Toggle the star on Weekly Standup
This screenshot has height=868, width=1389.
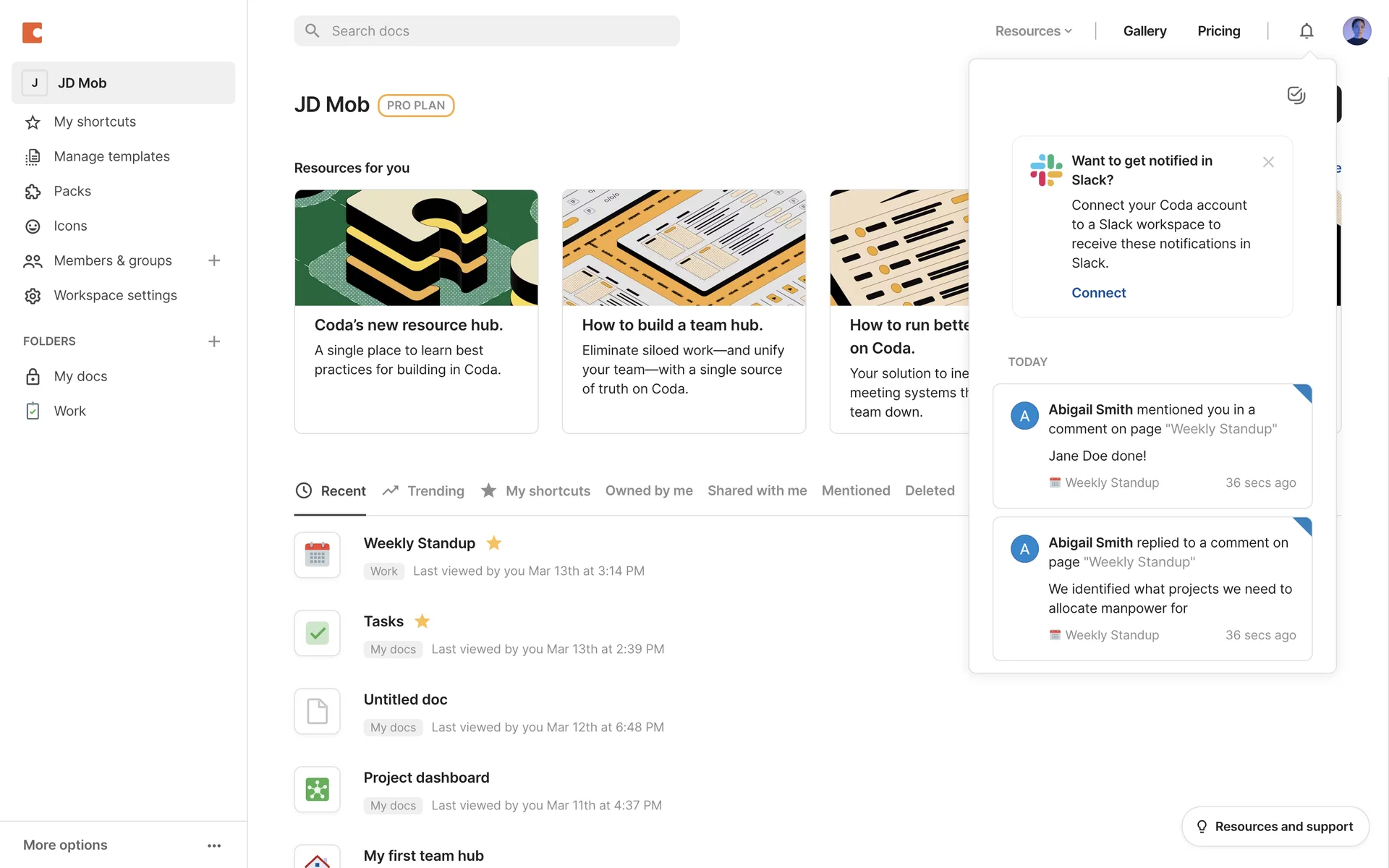coord(494,543)
